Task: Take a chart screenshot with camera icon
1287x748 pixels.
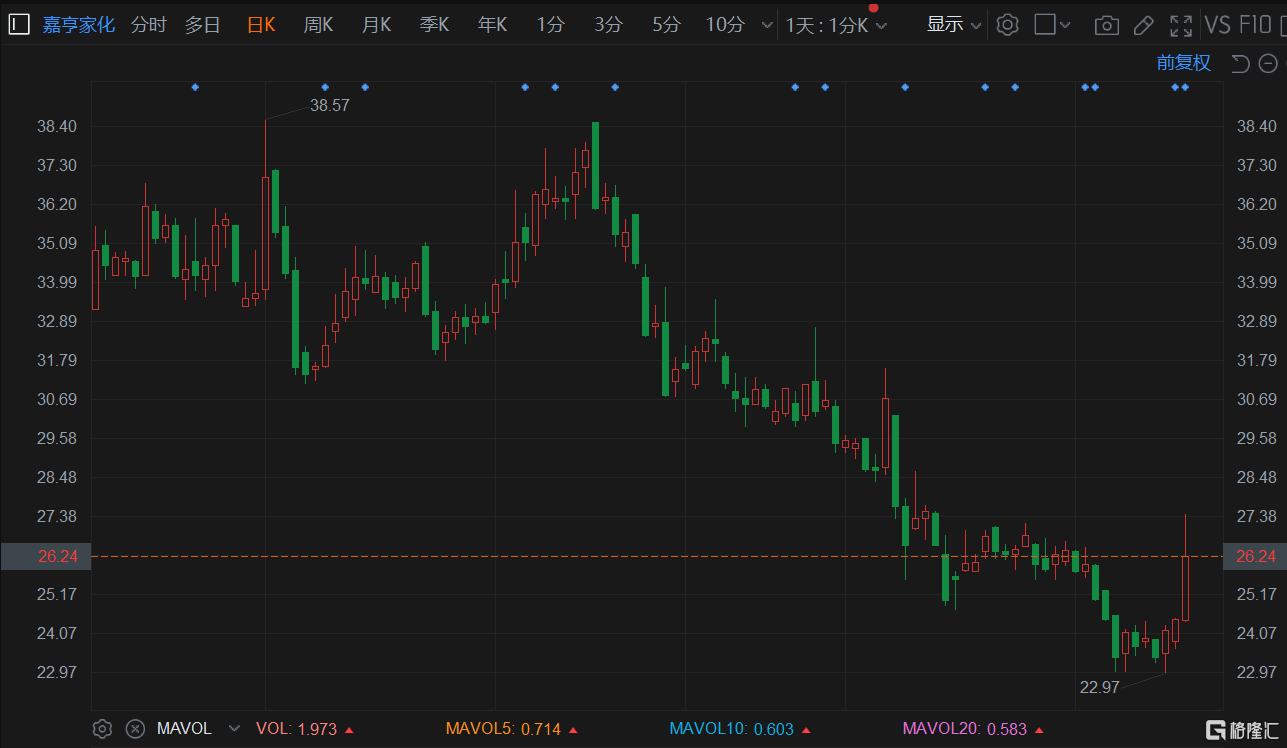Action: 1106,25
